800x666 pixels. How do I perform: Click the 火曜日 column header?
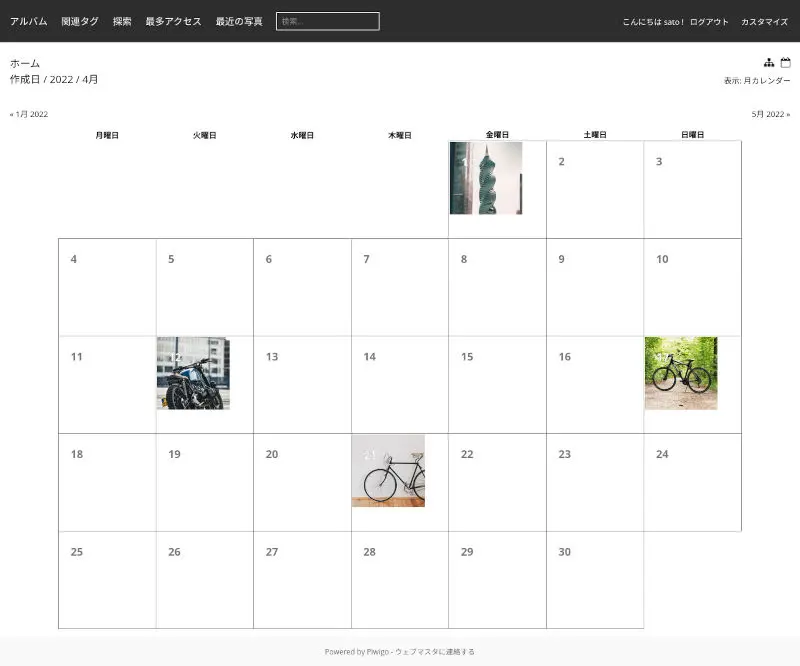coord(205,135)
